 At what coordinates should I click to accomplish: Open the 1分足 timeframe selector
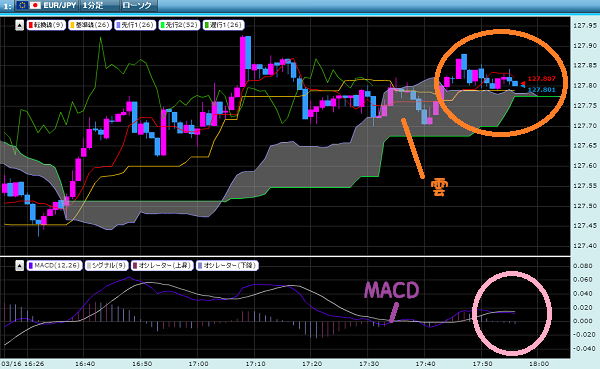pos(99,5)
